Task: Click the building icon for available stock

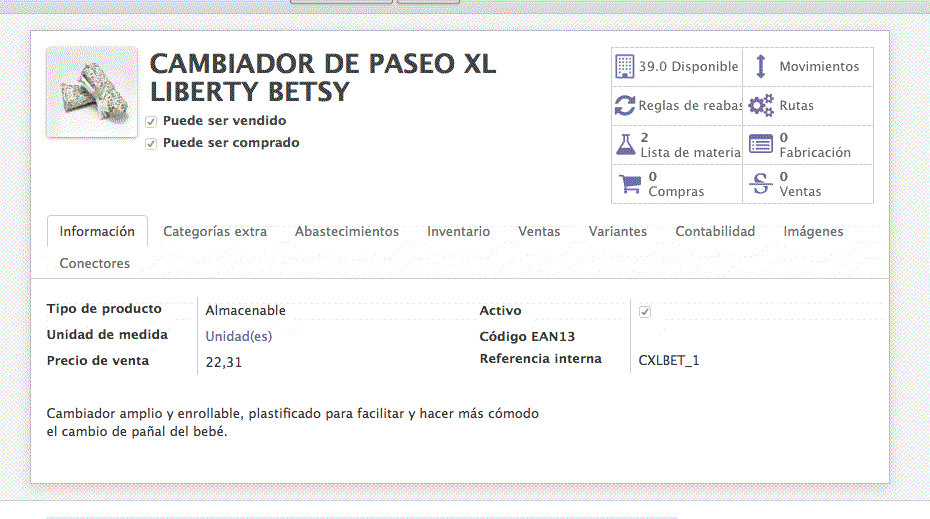Action: click(625, 67)
